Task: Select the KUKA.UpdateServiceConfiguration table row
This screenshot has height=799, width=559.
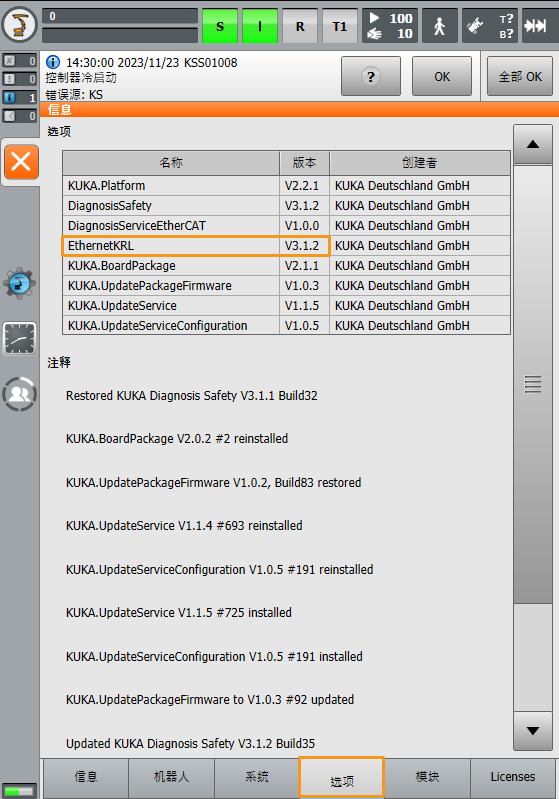Action: tap(286, 325)
